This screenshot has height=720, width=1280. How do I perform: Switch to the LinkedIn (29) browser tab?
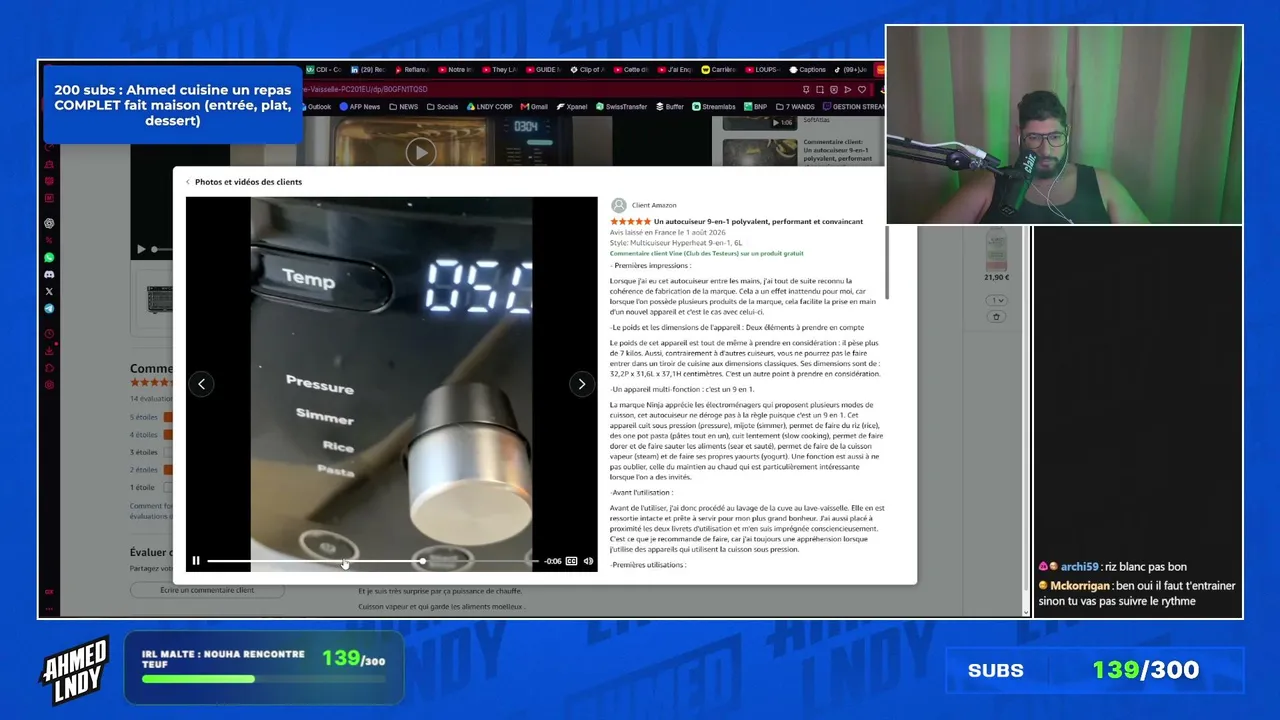click(x=368, y=70)
